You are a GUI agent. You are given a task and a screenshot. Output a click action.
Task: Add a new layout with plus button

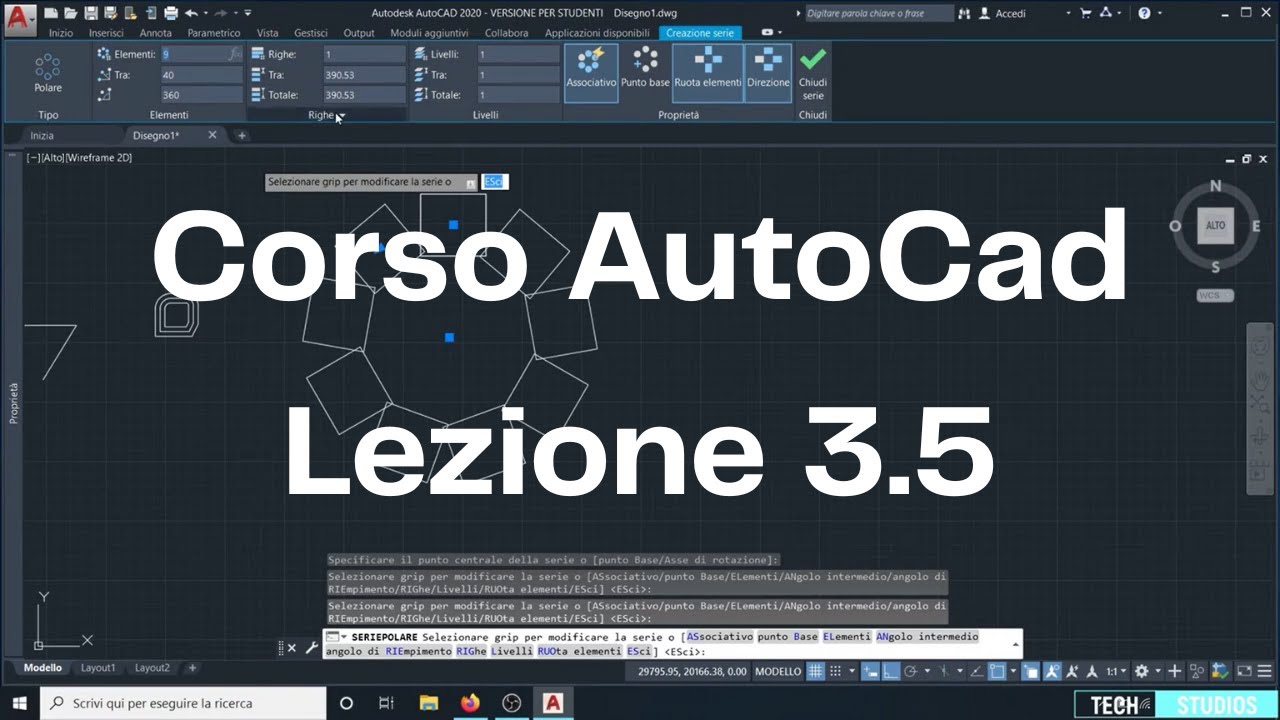(x=192, y=668)
